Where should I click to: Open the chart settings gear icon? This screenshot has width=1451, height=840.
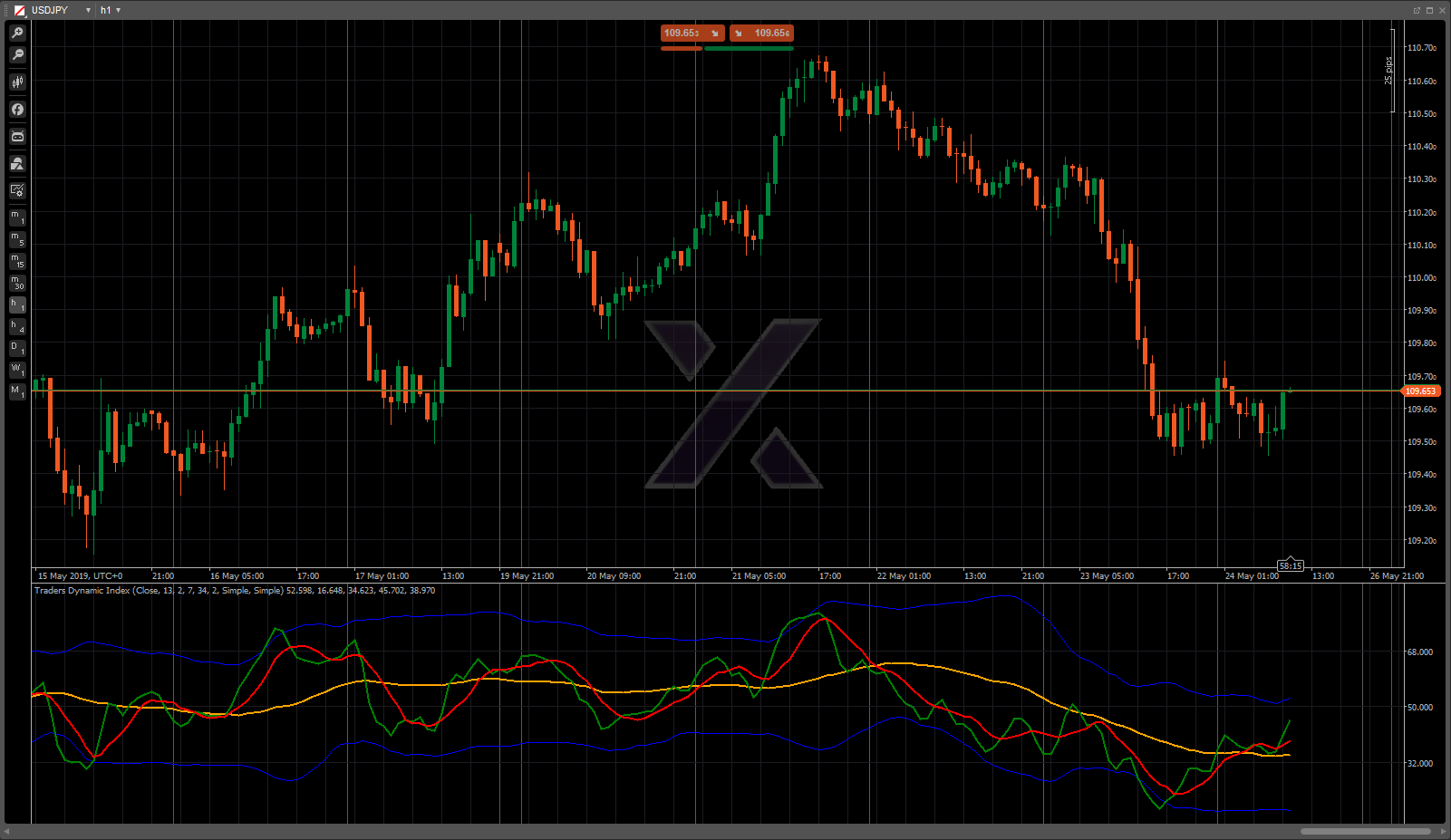coord(17,190)
